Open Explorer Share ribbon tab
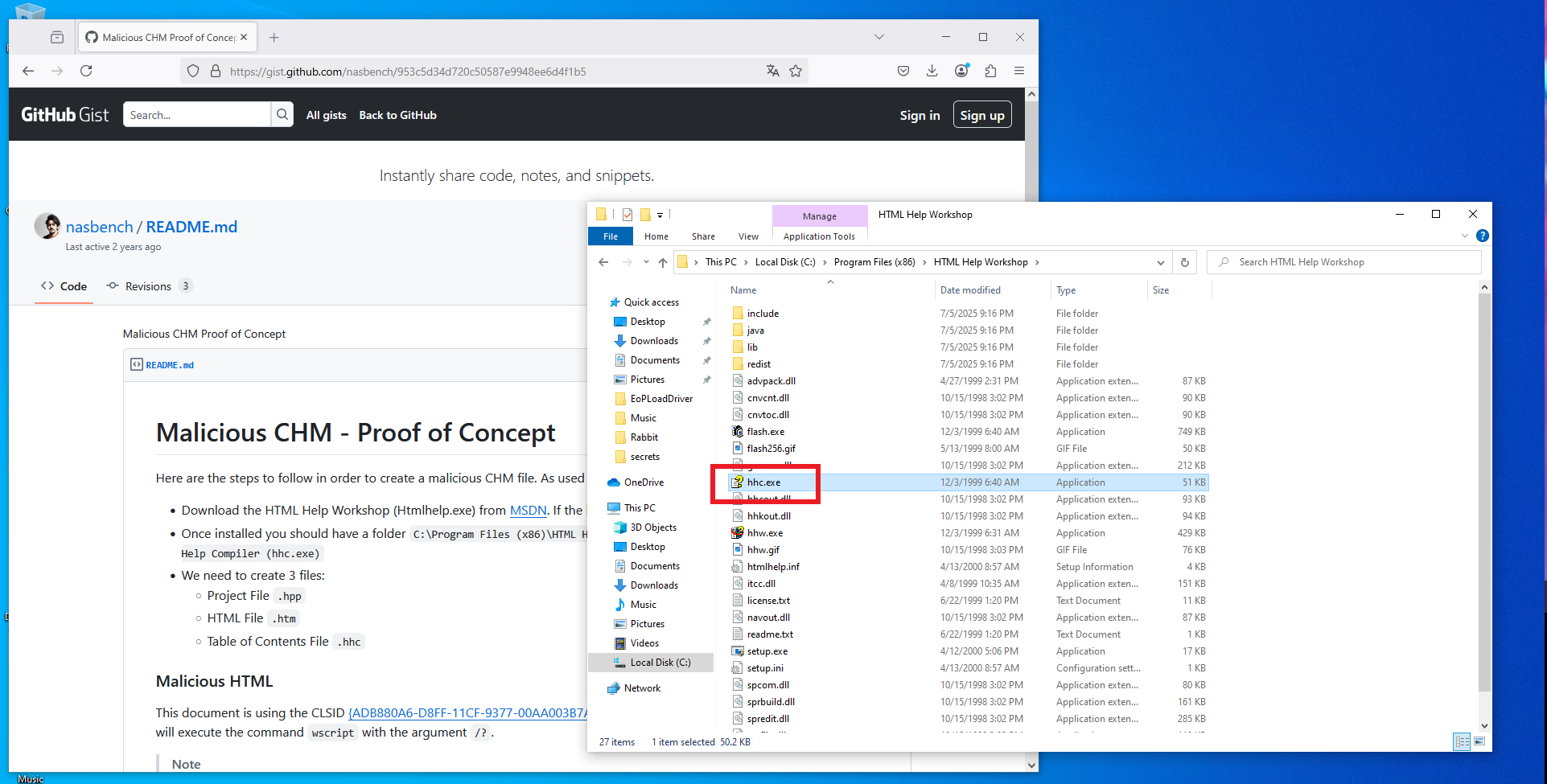Viewport: 1547px width, 784px height. pos(703,236)
